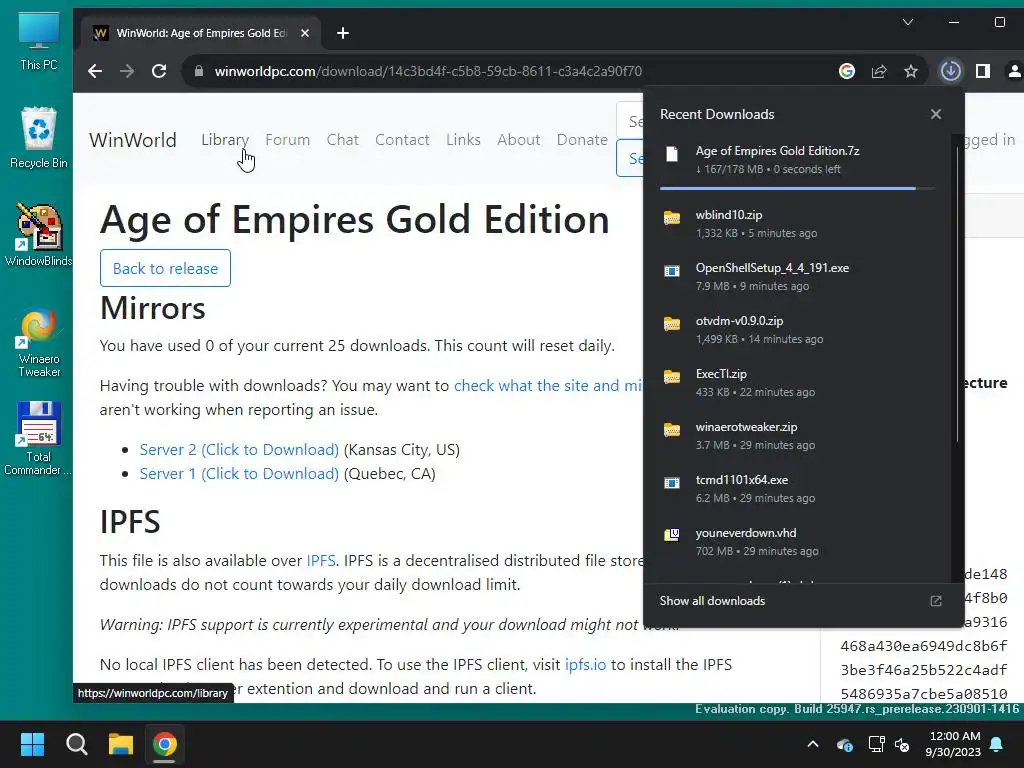Click Back to release button
Screen dimensions: 1024x768
pyautogui.click(x=165, y=268)
